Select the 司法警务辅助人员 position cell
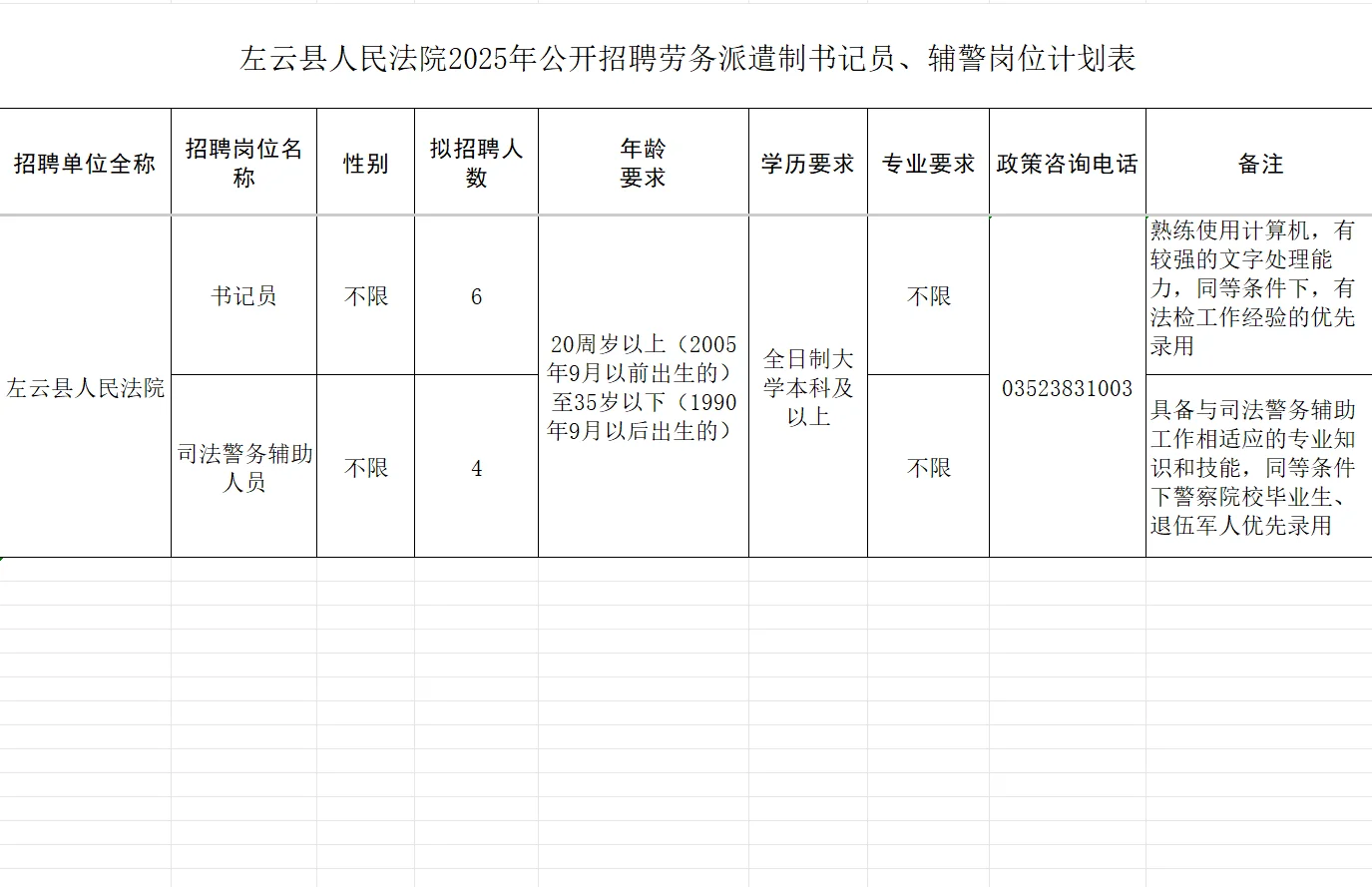Viewport: 1372px width, 887px height. tap(244, 467)
